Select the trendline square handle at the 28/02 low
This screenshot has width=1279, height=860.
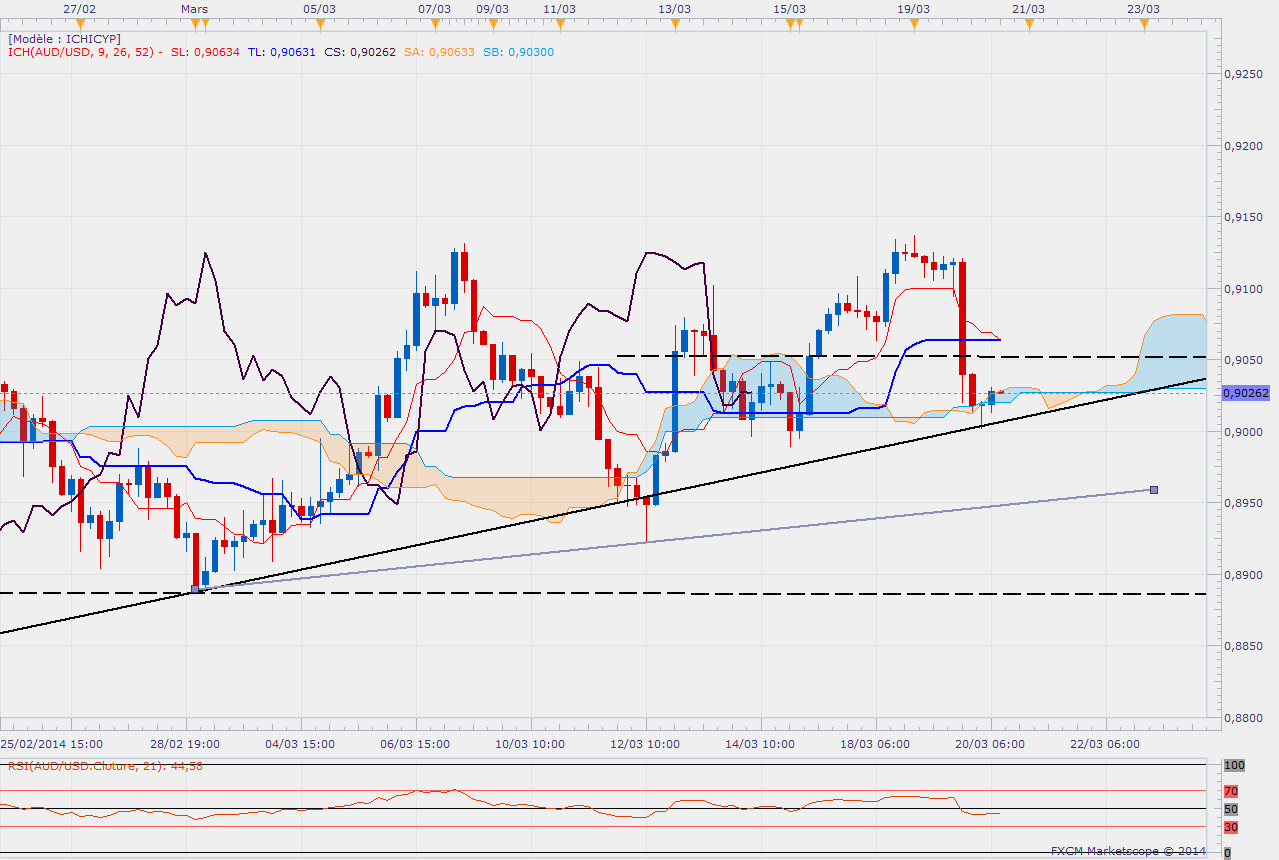[x=196, y=590]
